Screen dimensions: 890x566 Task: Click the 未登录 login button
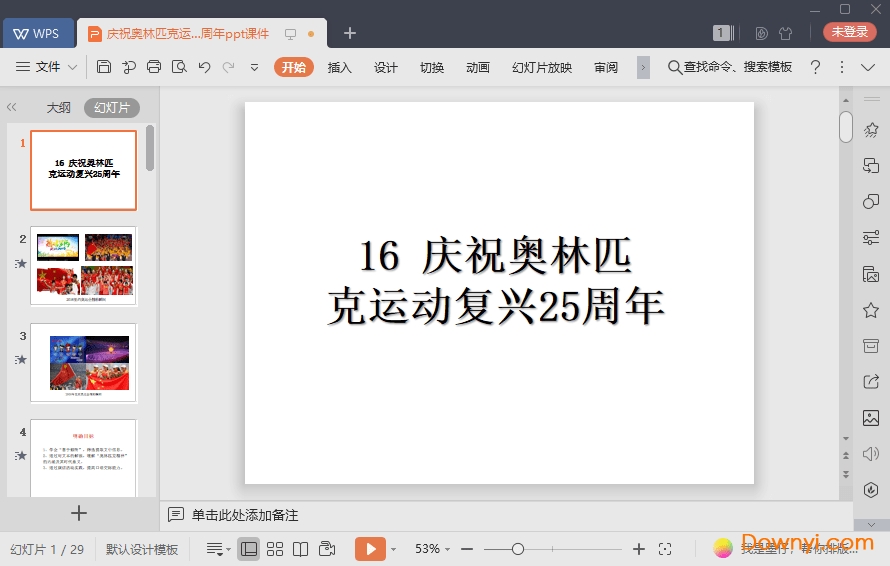pyautogui.click(x=849, y=32)
